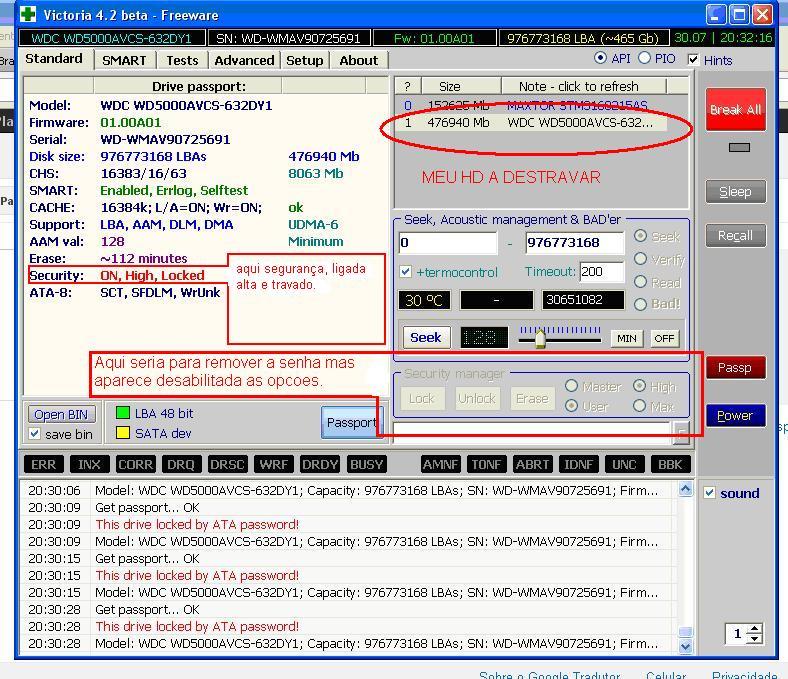This screenshot has width=788, height=679.
Task: Select the Master password radio
Action: pyautogui.click(x=571, y=386)
